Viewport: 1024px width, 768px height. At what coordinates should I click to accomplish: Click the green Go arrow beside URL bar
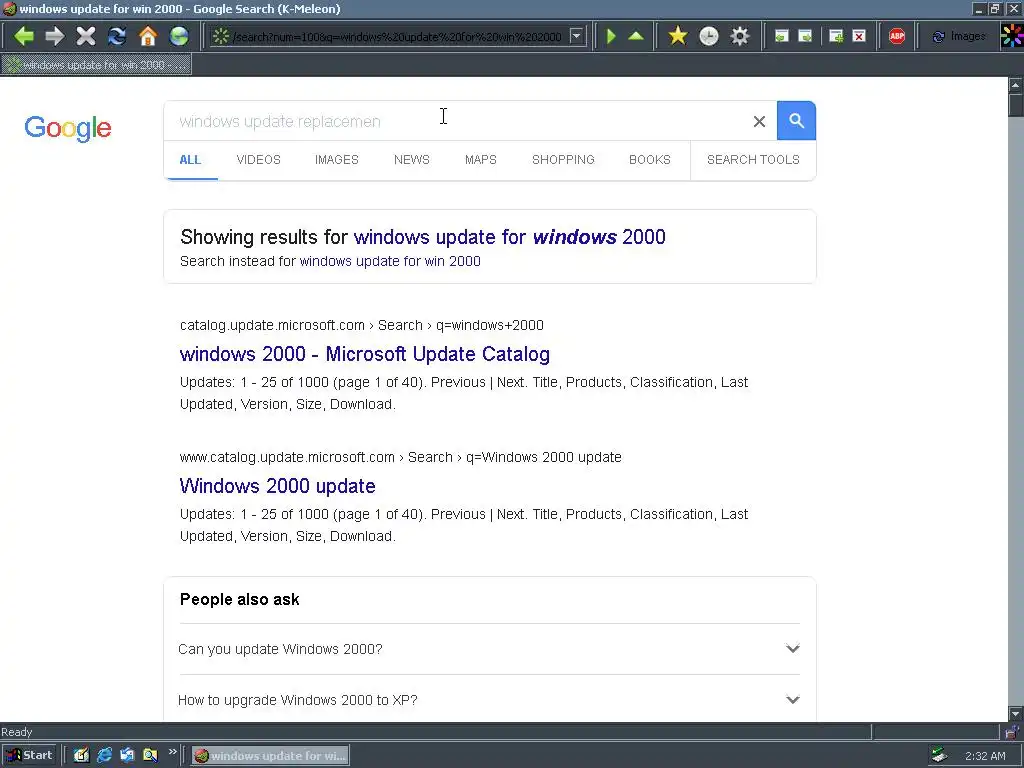tap(611, 36)
